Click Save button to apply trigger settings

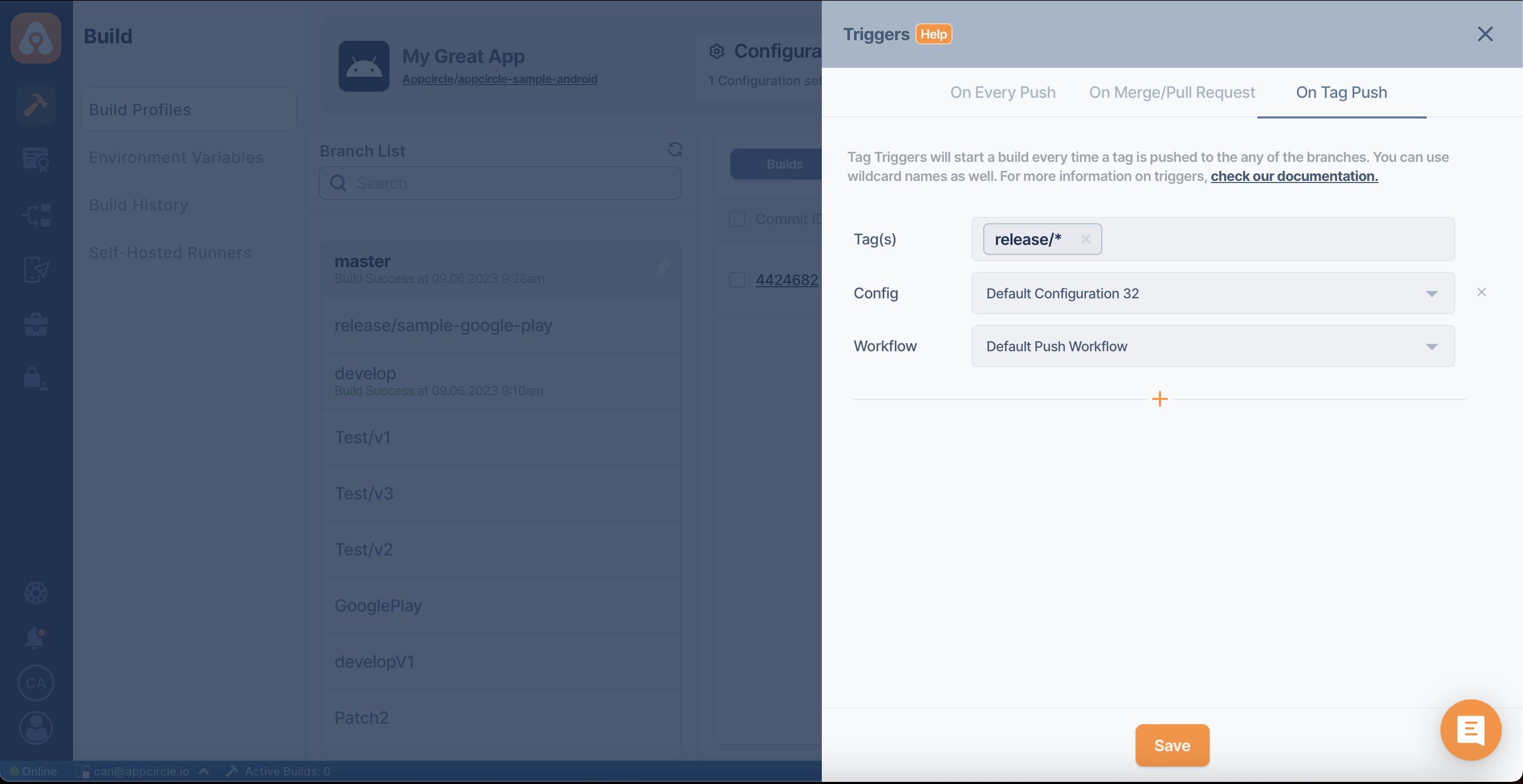coord(1172,746)
